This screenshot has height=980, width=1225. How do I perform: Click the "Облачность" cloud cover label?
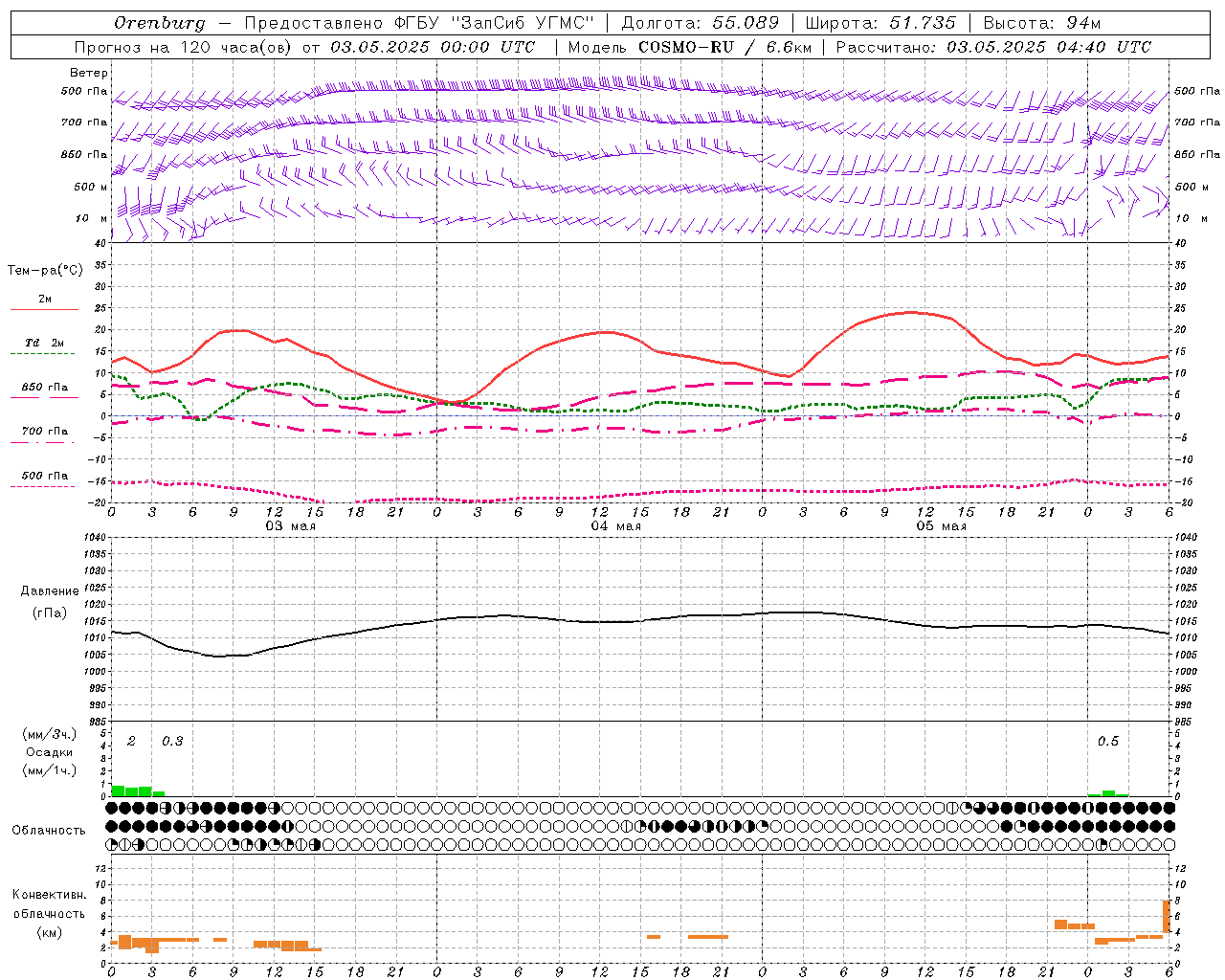coord(49,831)
